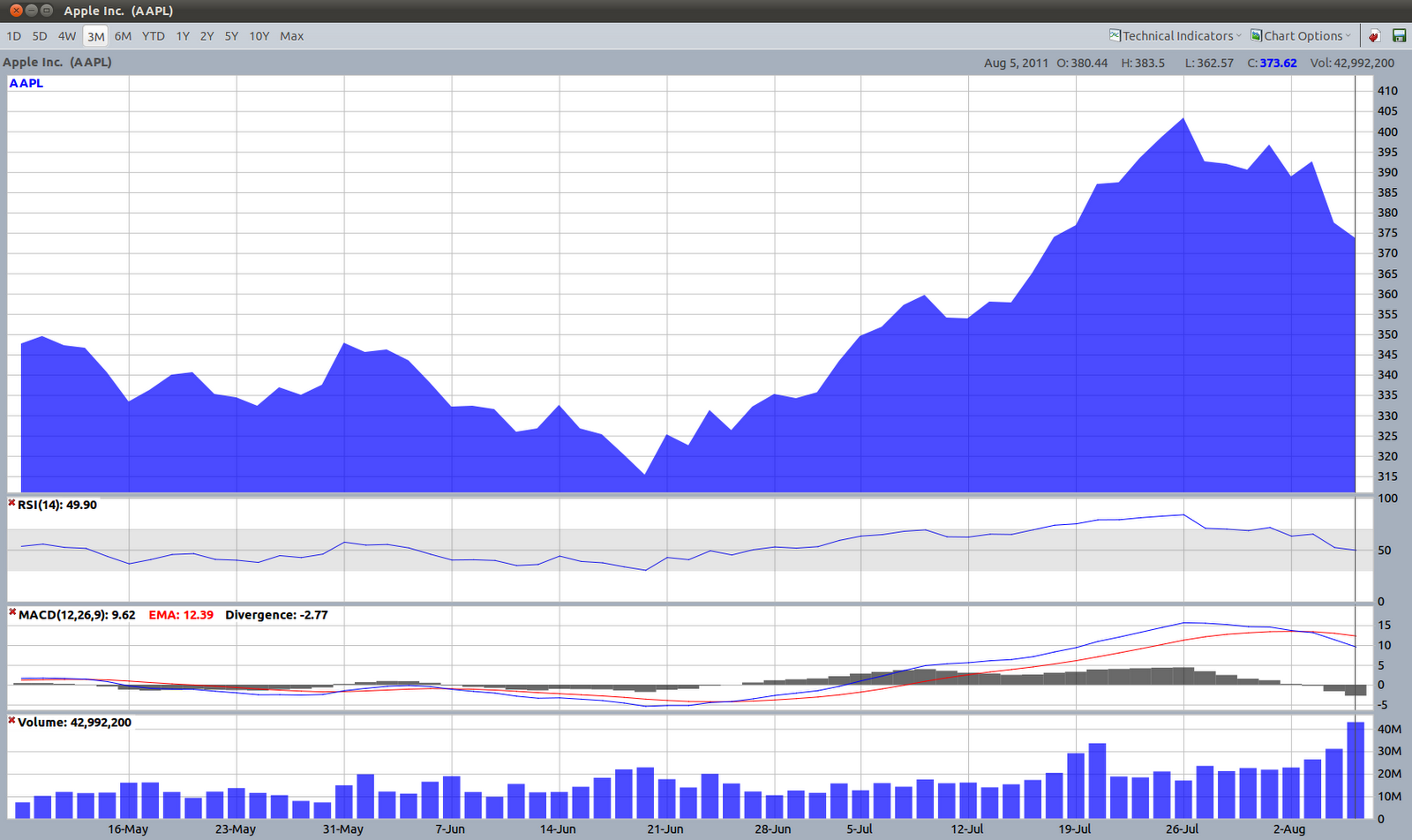This screenshot has width=1412, height=840.
Task: Select the 1Y time range
Action: (x=183, y=36)
